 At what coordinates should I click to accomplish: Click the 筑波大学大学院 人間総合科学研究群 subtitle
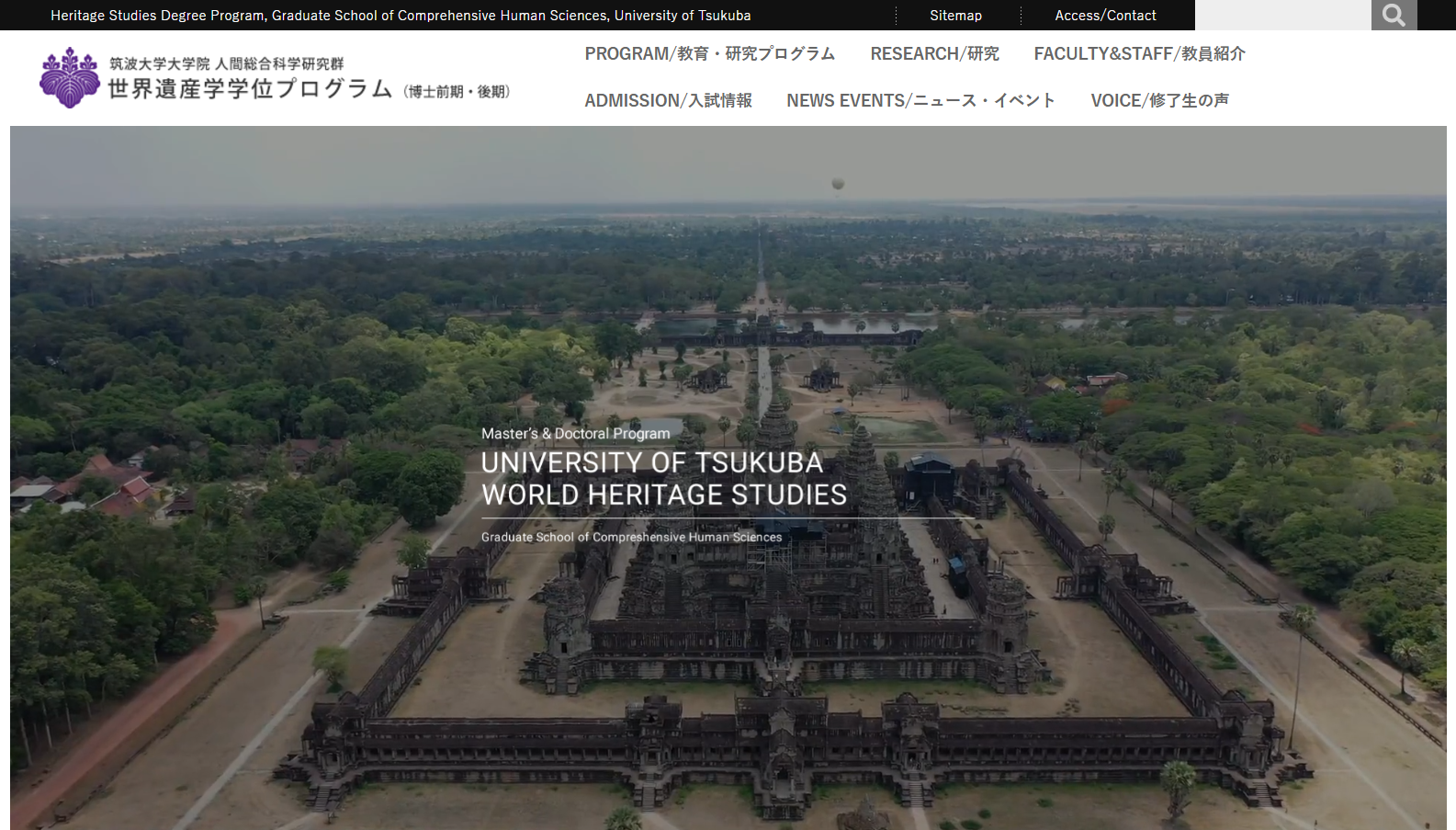[x=227, y=63]
